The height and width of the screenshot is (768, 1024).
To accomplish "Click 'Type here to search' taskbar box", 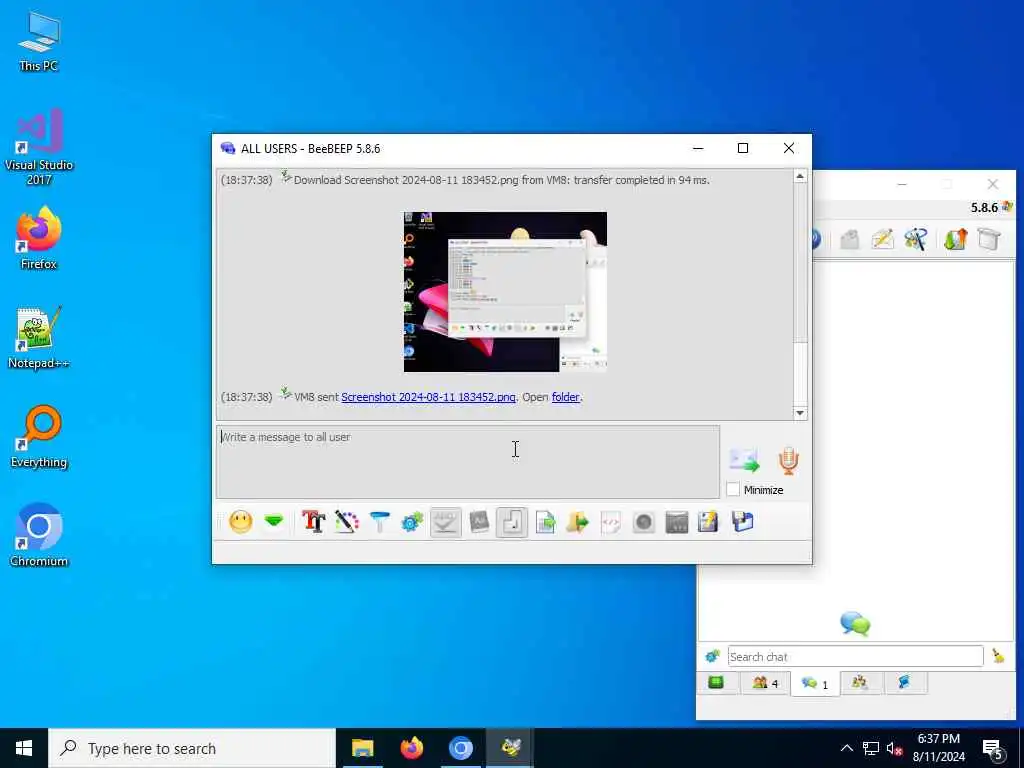I will click(191, 748).
